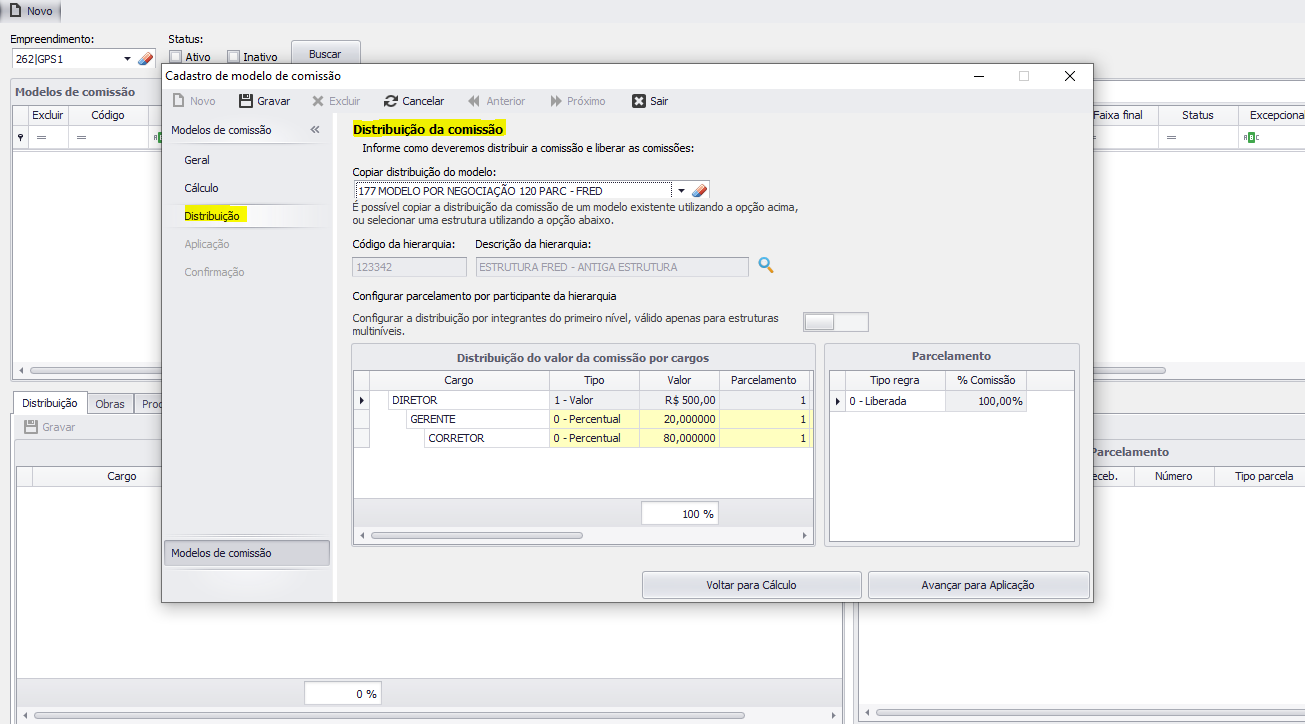Click the Buscar button
The width and height of the screenshot is (1305, 724).
325,54
